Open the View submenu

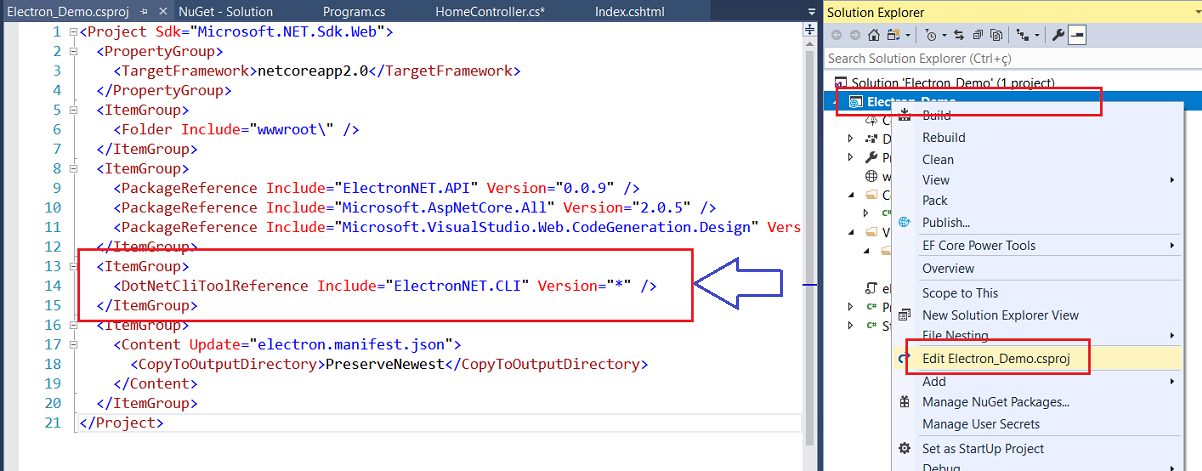(x=1036, y=180)
